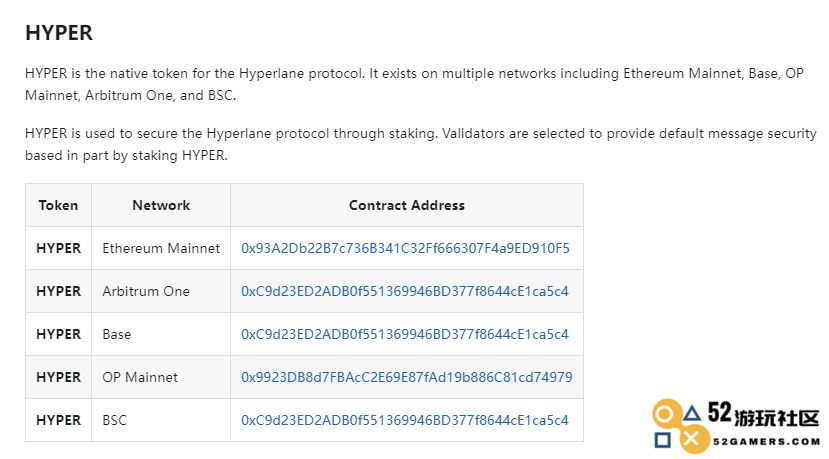Click the blue square in the watermark logo
Image resolution: width=829 pixels, height=459 pixels.
coord(662,439)
